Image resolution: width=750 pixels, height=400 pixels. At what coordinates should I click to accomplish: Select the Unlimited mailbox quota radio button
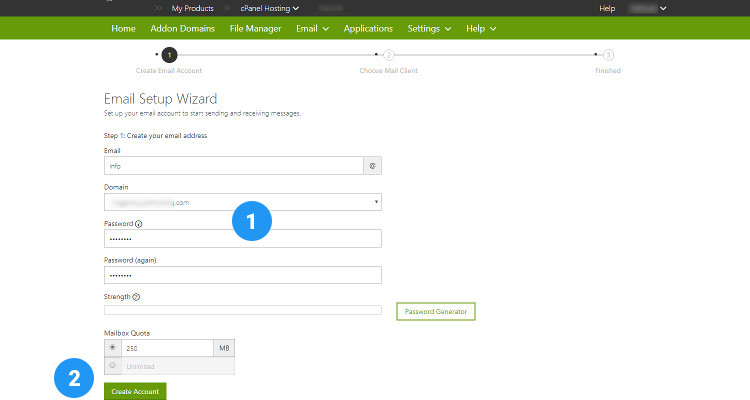(x=113, y=366)
